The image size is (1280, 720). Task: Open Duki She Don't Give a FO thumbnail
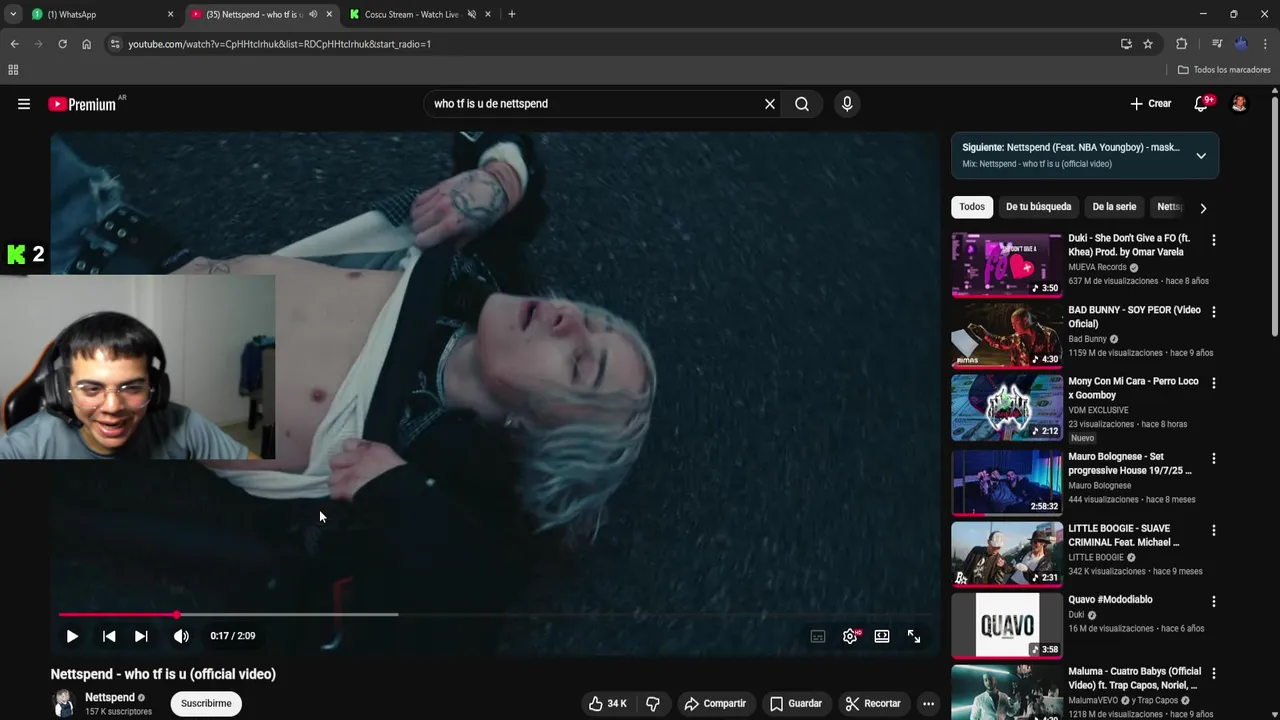point(1007,265)
